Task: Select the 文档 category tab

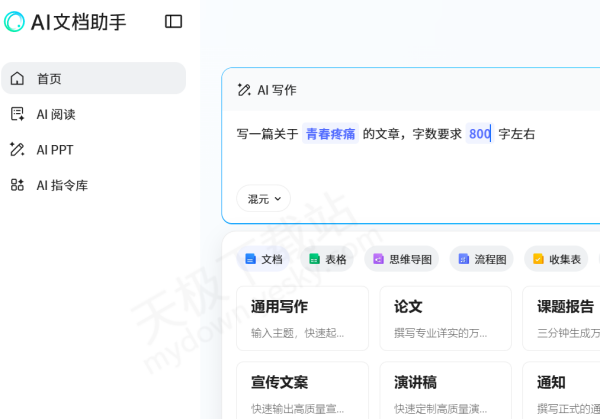Action: (x=263, y=259)
